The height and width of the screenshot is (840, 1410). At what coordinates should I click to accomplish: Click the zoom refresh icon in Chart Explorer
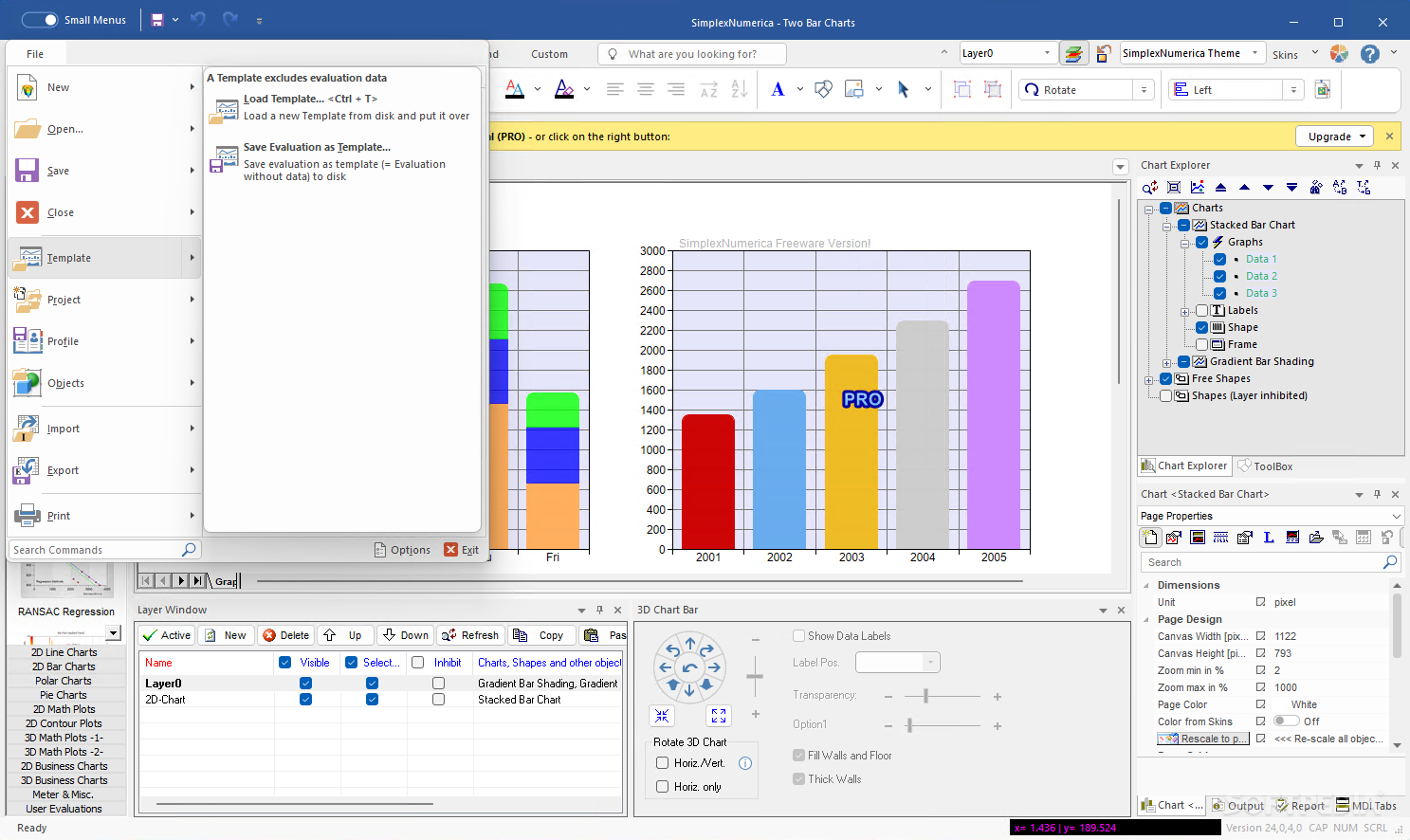(1150, 188)
